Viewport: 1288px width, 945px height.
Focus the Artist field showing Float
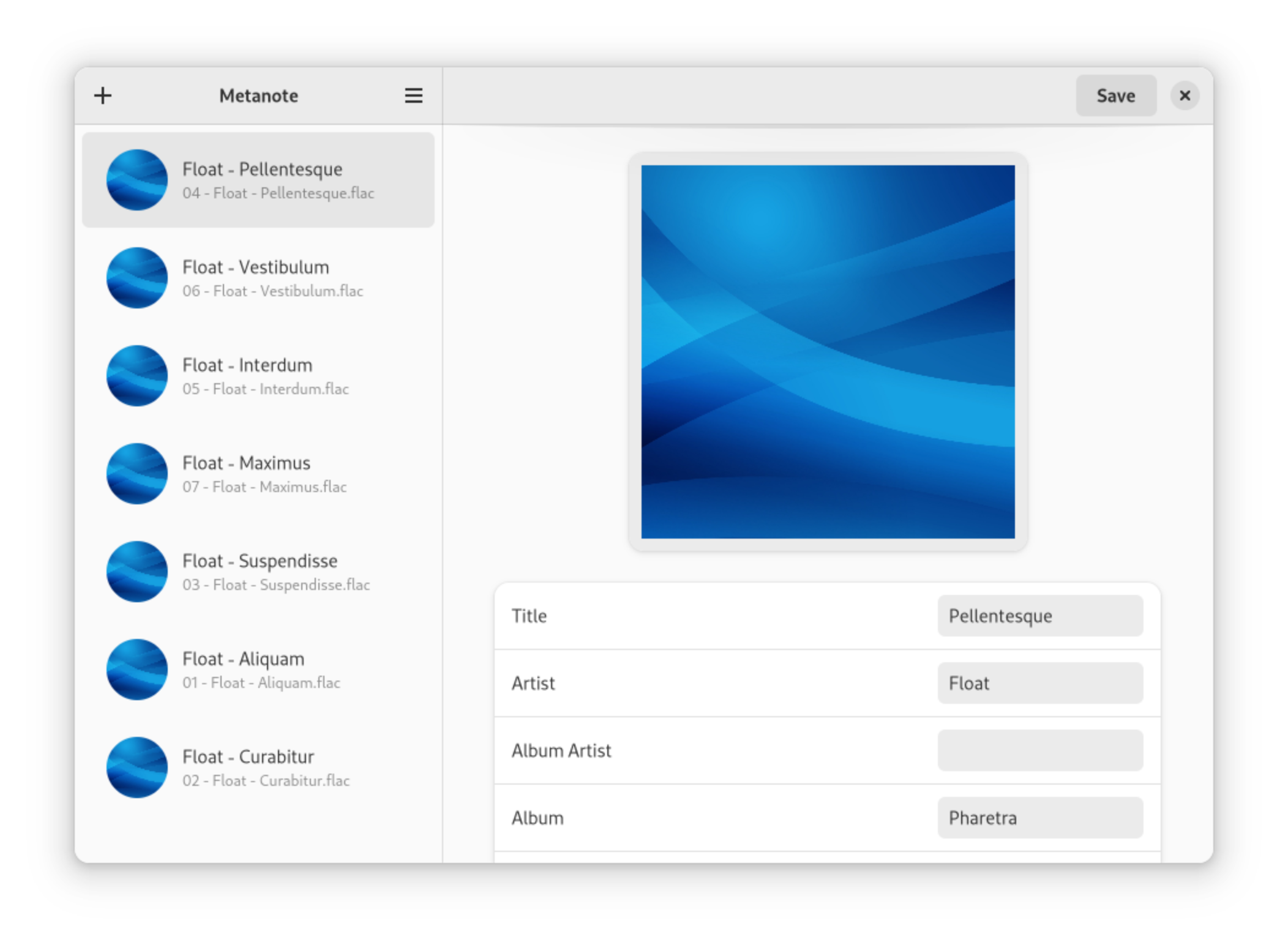pos(1039,683)
